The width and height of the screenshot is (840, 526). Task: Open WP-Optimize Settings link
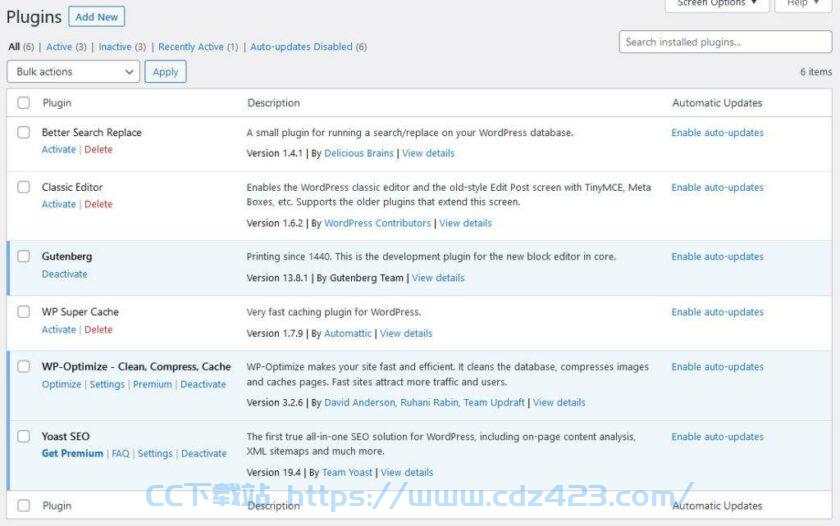[107, 384]
